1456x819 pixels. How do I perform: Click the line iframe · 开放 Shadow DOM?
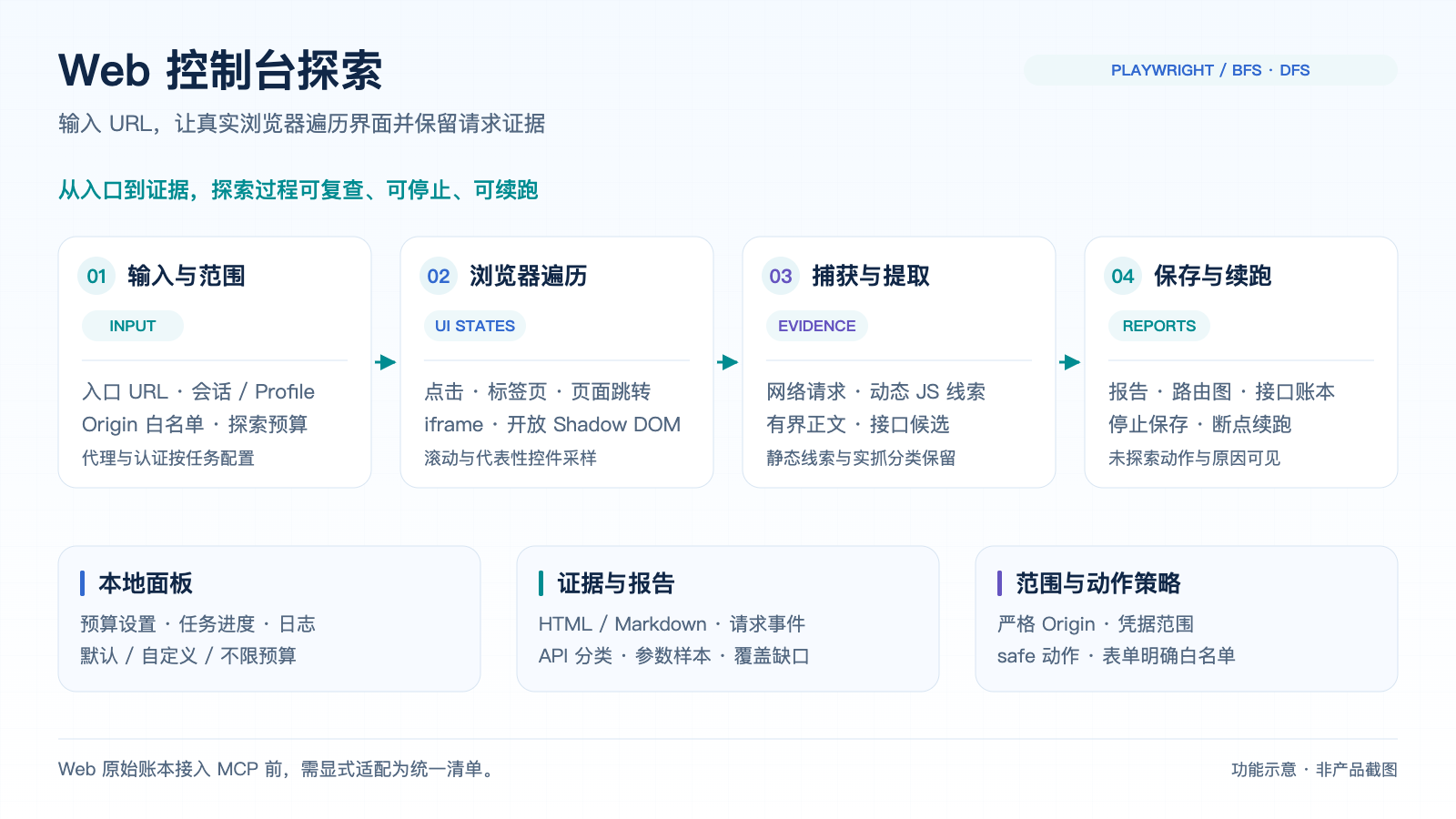[552, 424]
